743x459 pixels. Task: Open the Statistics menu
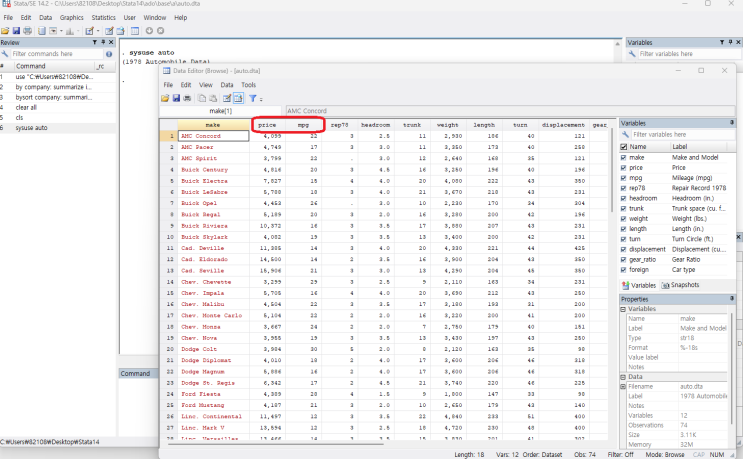(103, 18)
